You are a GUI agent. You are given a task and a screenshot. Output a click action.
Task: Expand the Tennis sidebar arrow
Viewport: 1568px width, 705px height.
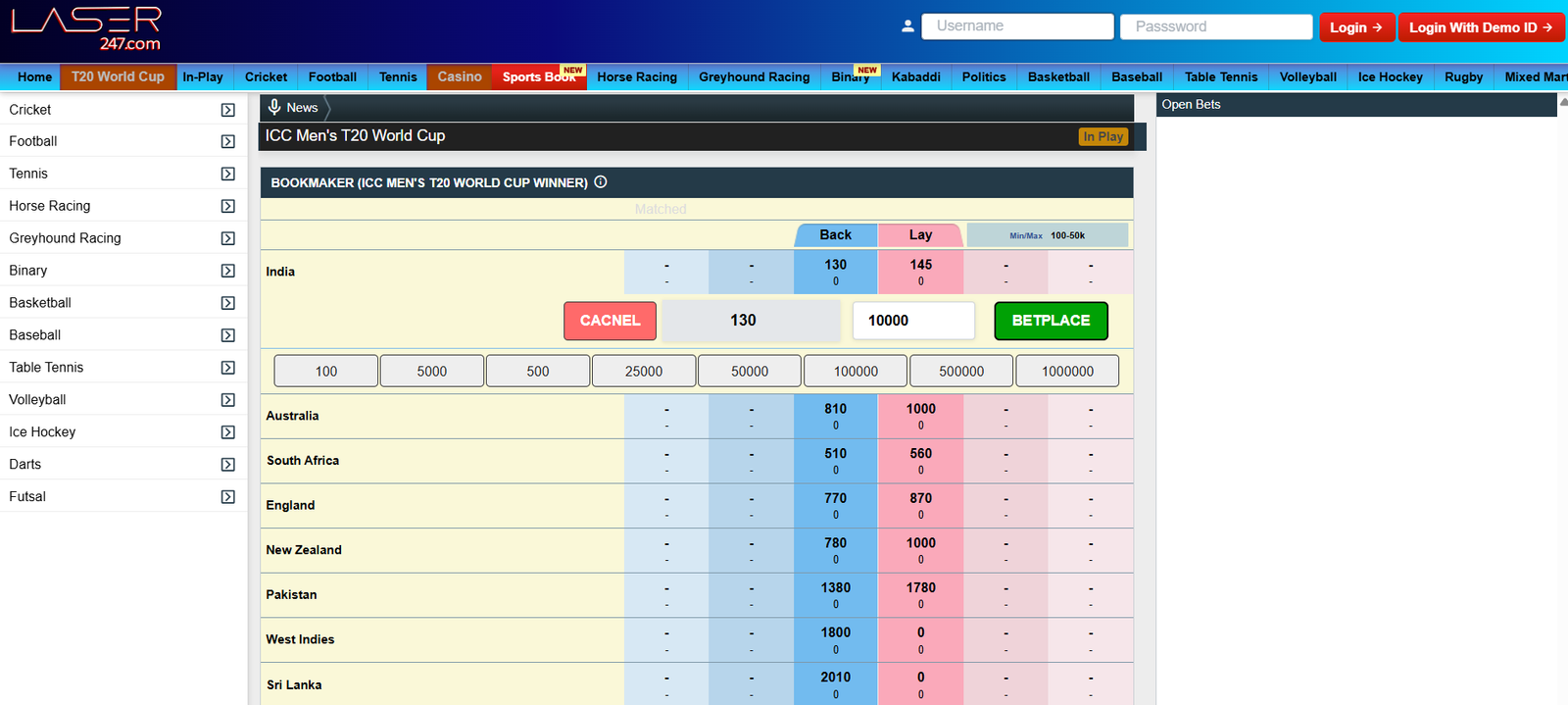pos(228,174)
